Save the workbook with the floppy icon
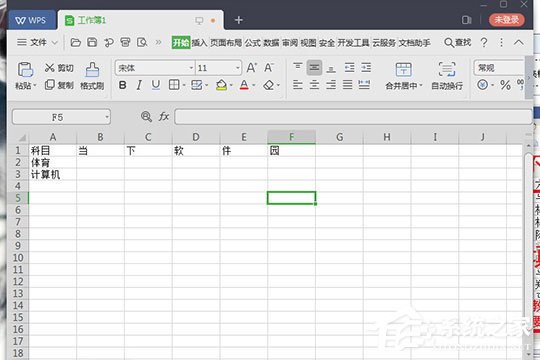This screenshot has height=360, width=540. [92, 42]
